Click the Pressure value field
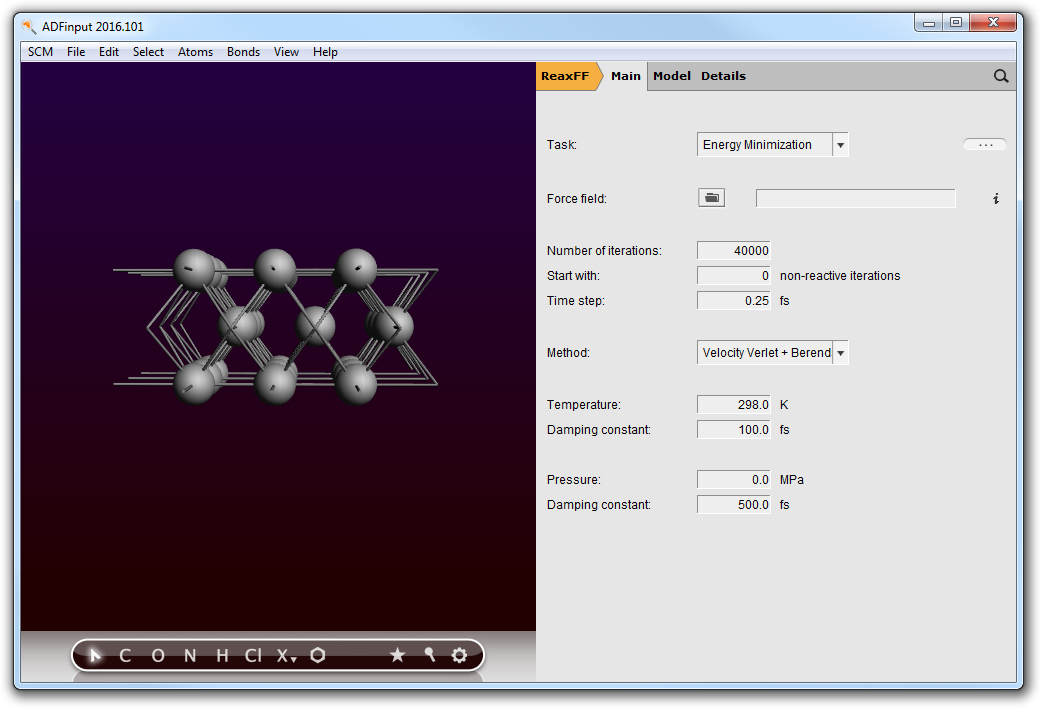This screenshot has height=709, width=1042. click(734, 479)
